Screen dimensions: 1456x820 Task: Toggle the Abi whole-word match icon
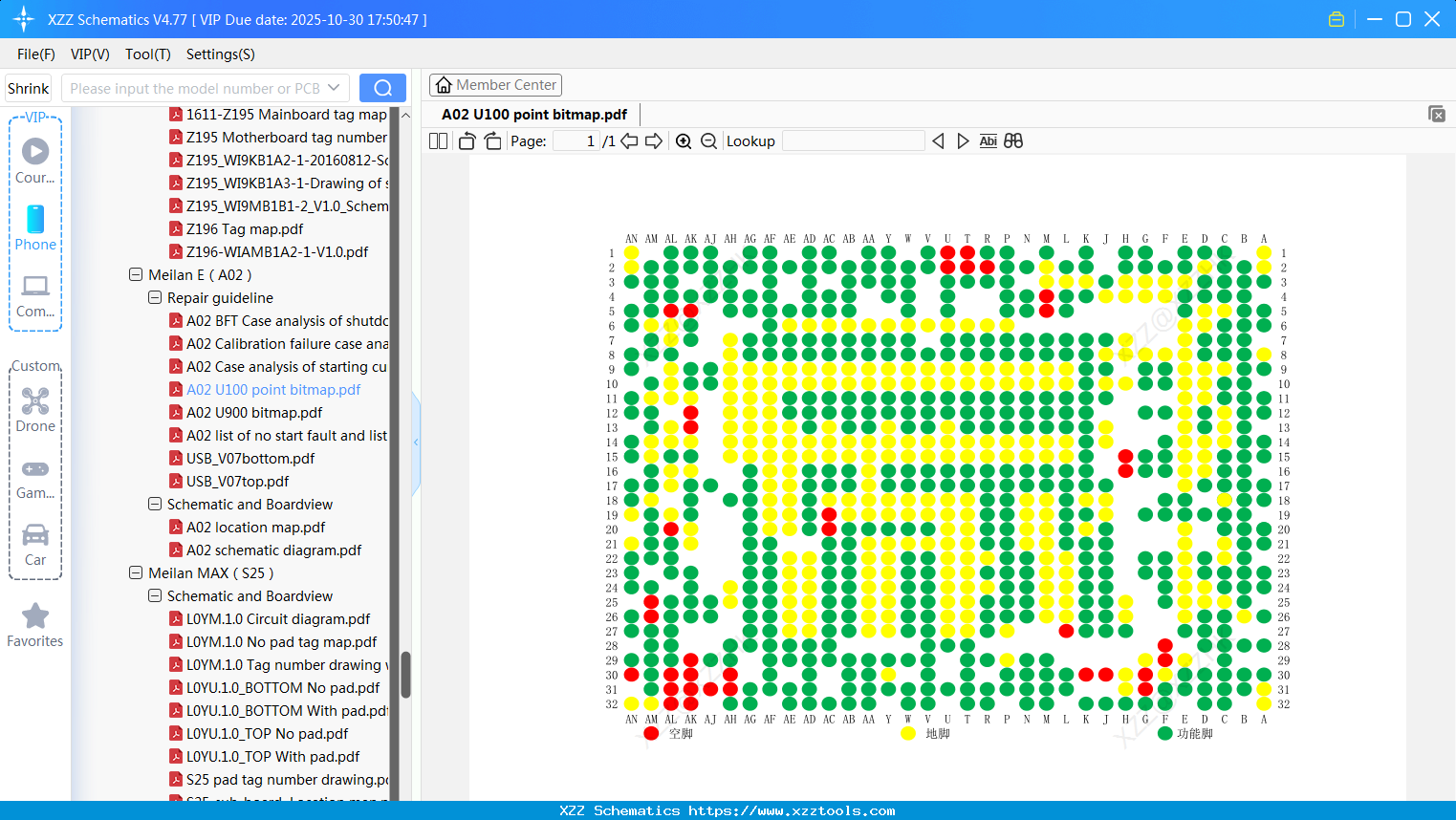pyautogui.click(x=989, y=141)
